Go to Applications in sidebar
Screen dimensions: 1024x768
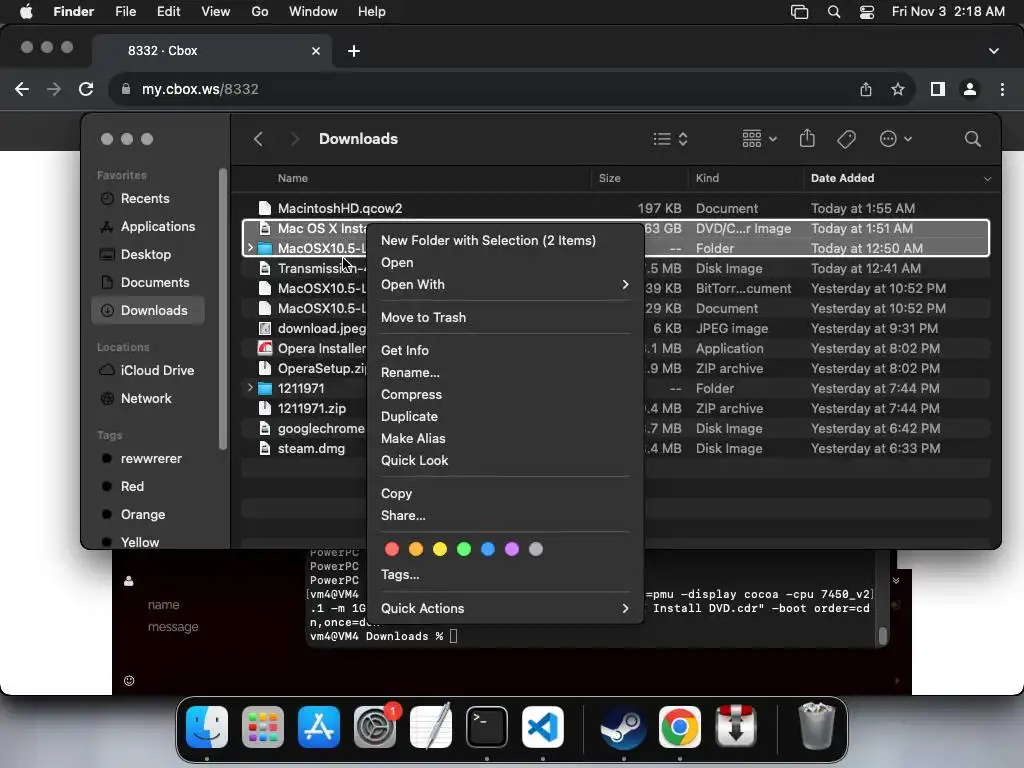148,227
